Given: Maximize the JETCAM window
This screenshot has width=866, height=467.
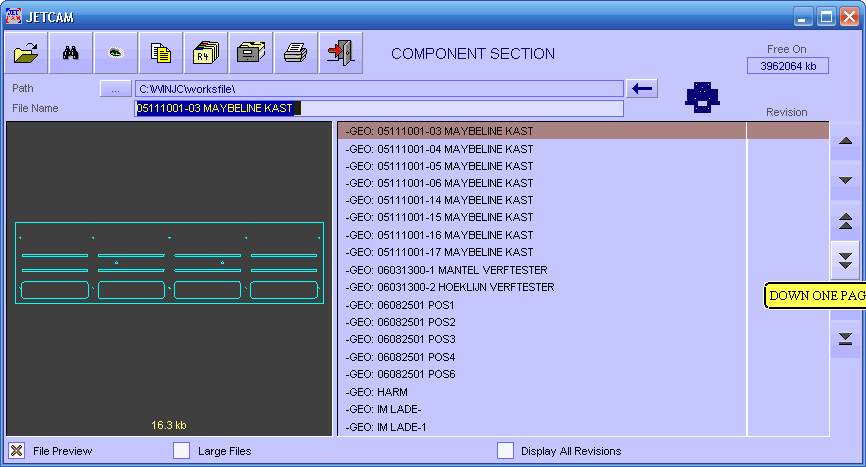Looking at the screenshot, I should (826, 17).
